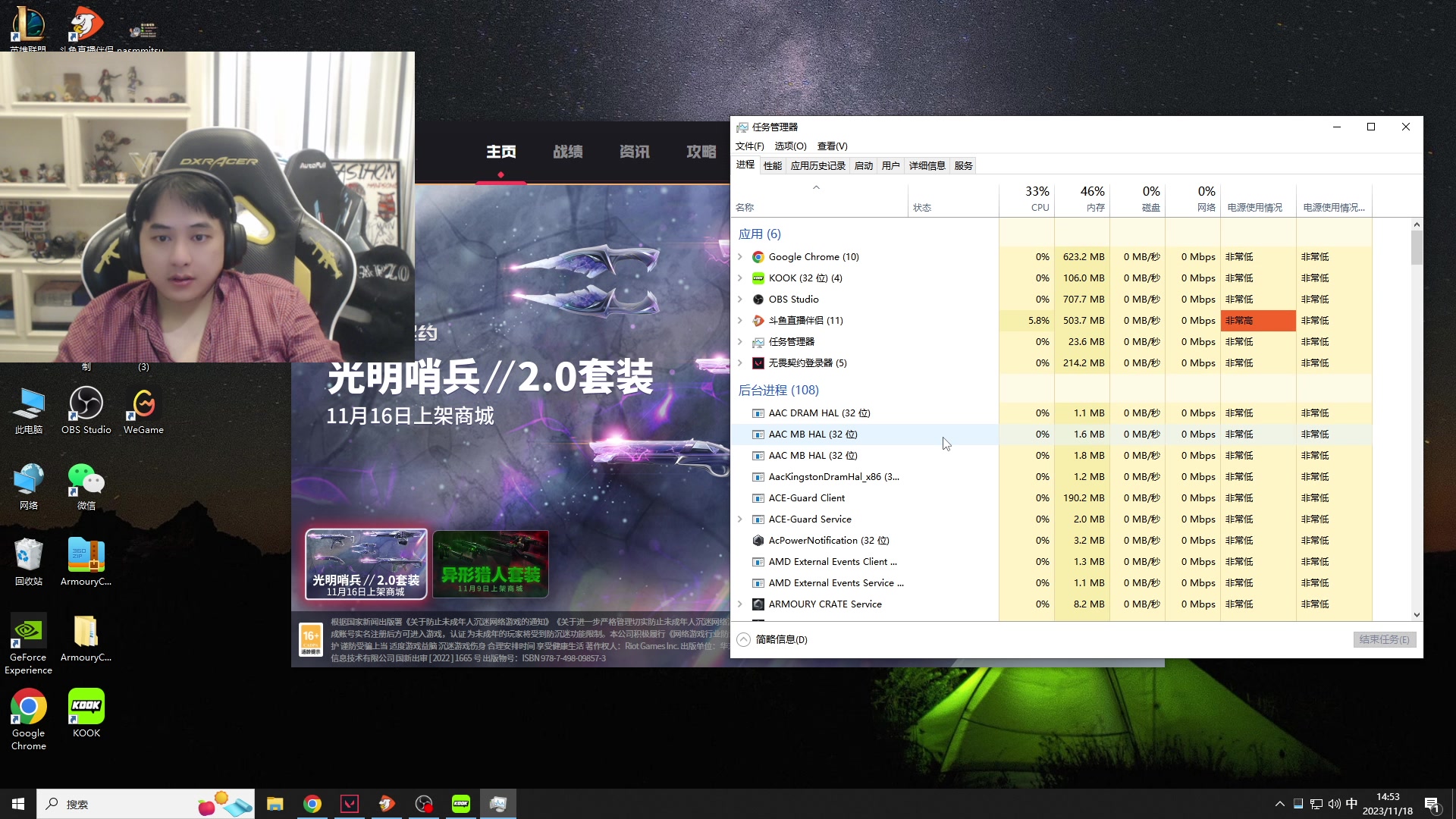Click the 结束任务 button
The image size is (1456, 819).
tap(1384, 639)
